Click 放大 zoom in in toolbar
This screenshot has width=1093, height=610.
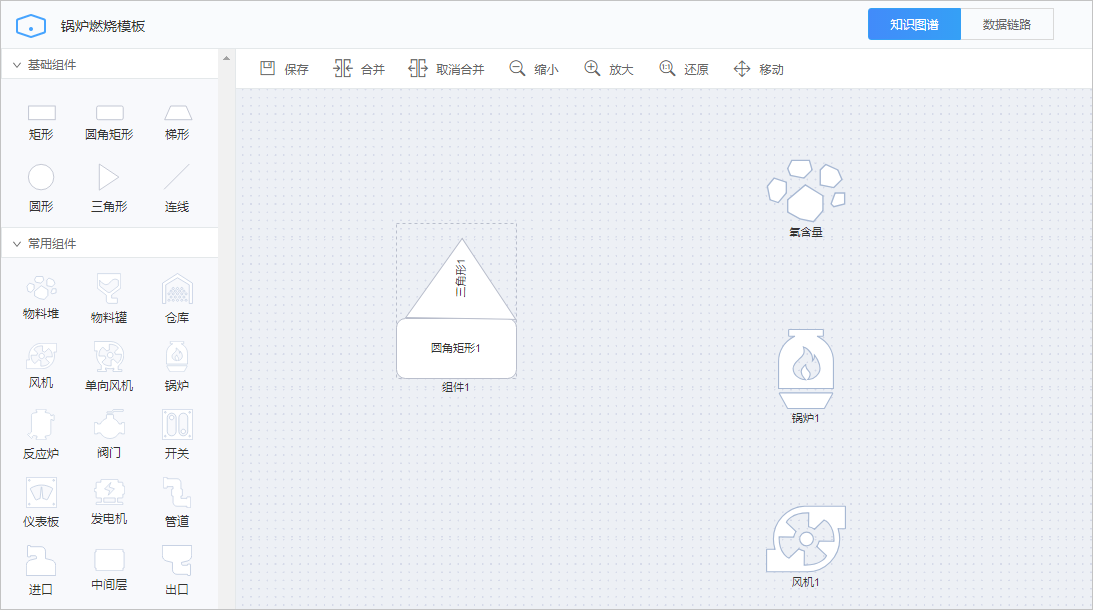(x=609, y=69)
